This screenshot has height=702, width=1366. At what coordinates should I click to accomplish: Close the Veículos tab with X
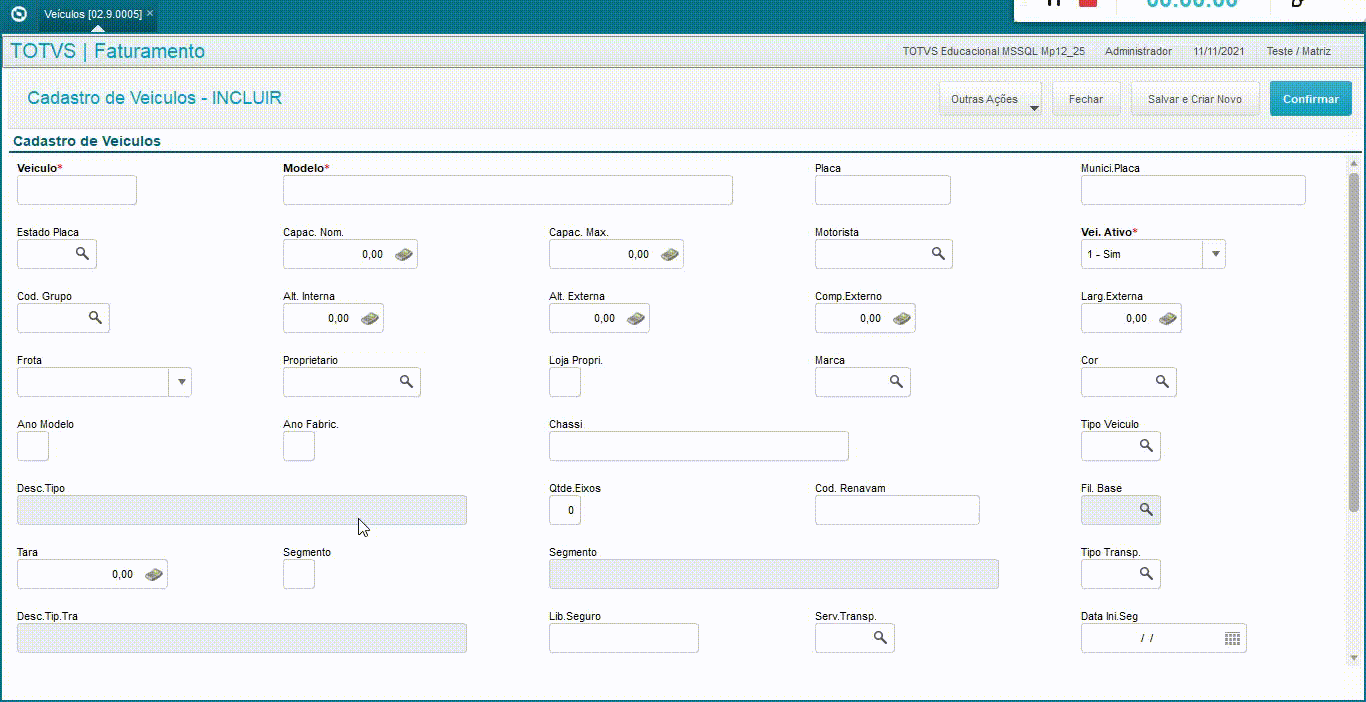click(x=150, y=14)
